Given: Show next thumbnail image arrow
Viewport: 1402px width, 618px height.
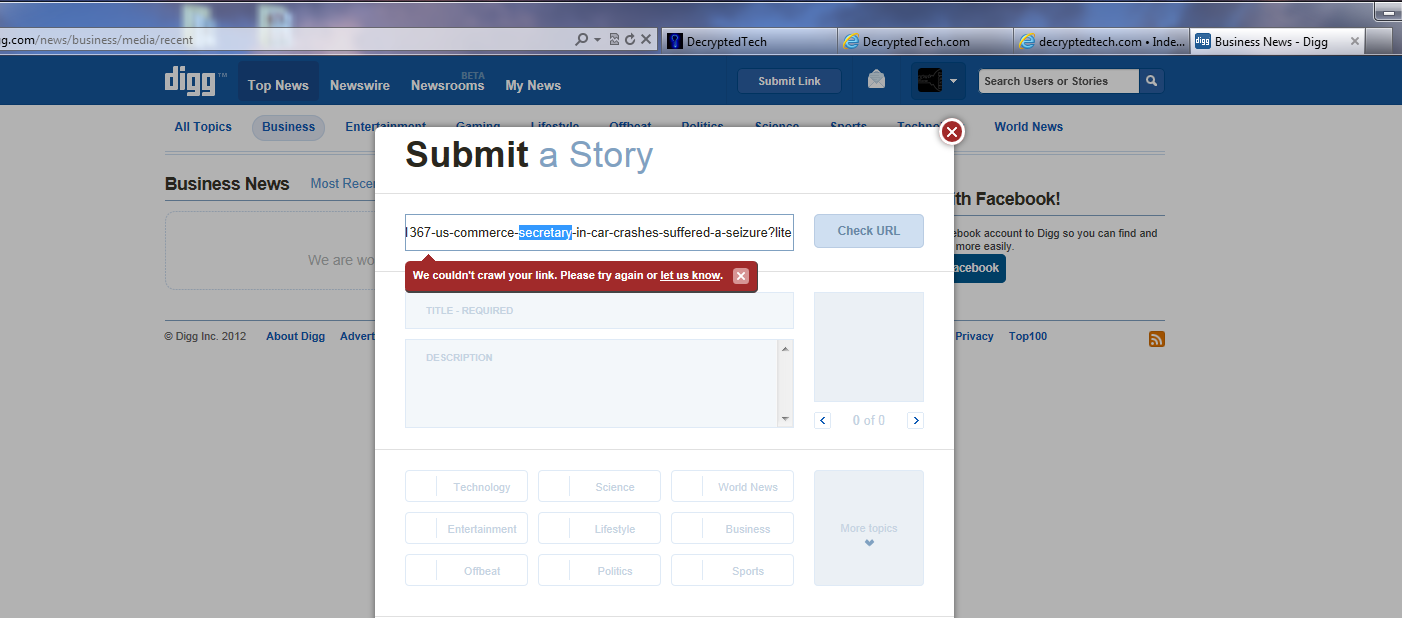Looking at the screenshot, I should coord(915,420).
